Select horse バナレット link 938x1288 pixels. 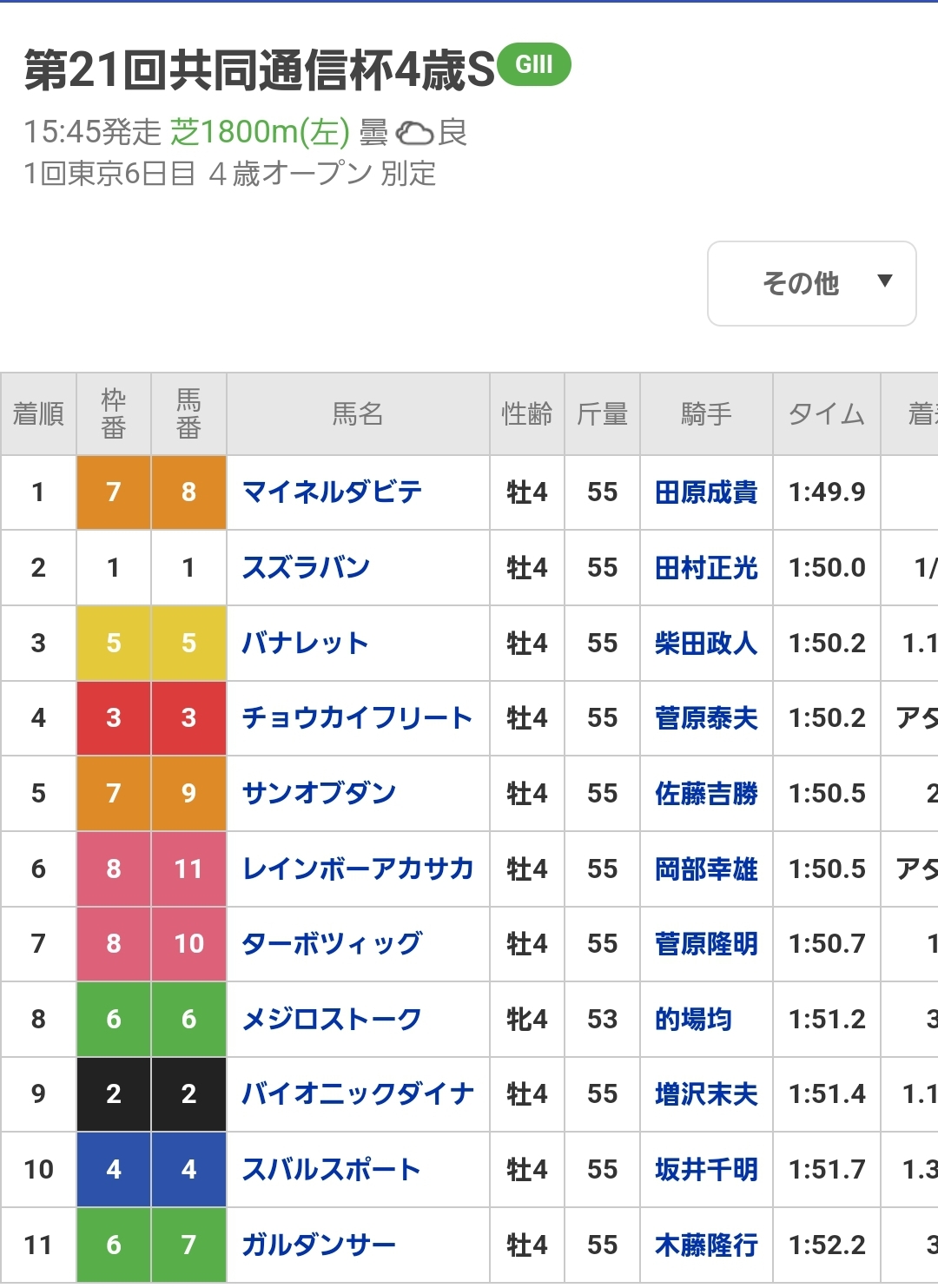(305, 644)
